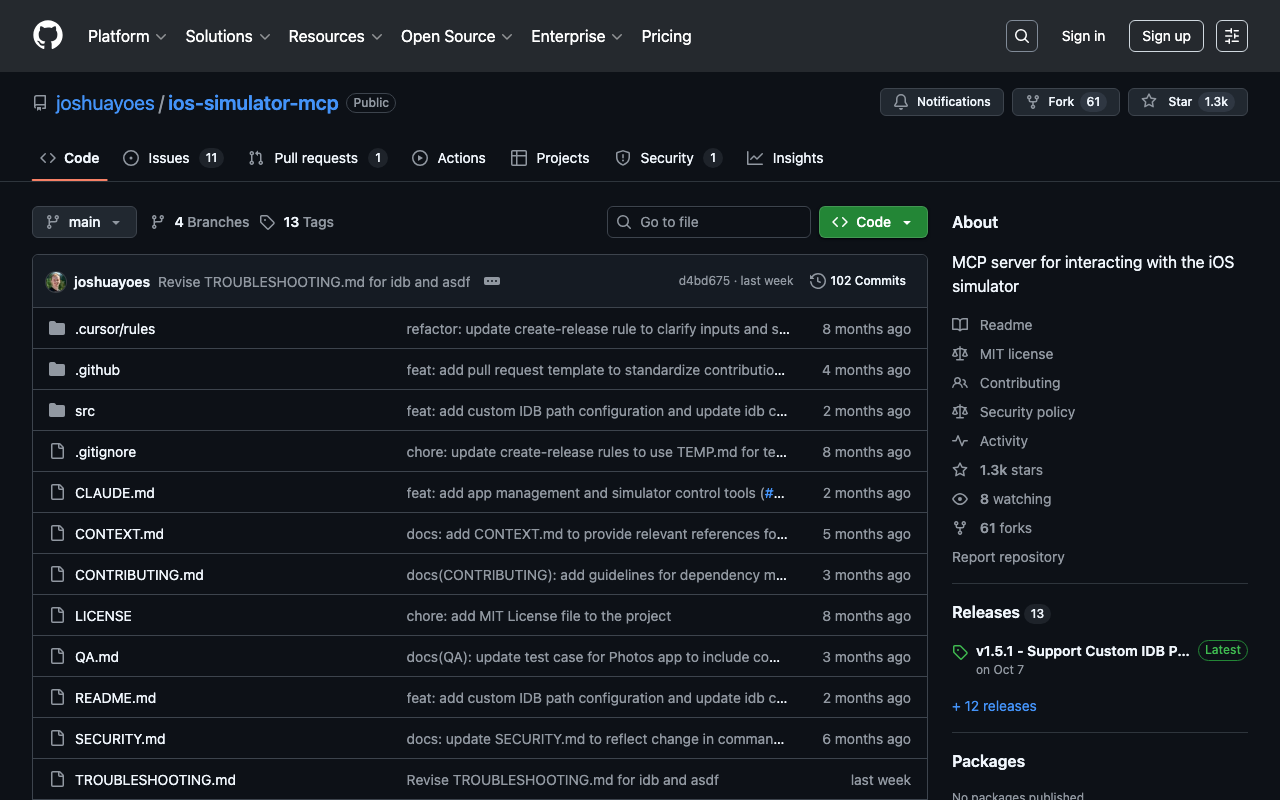Fork this repository

(1050, 102)
